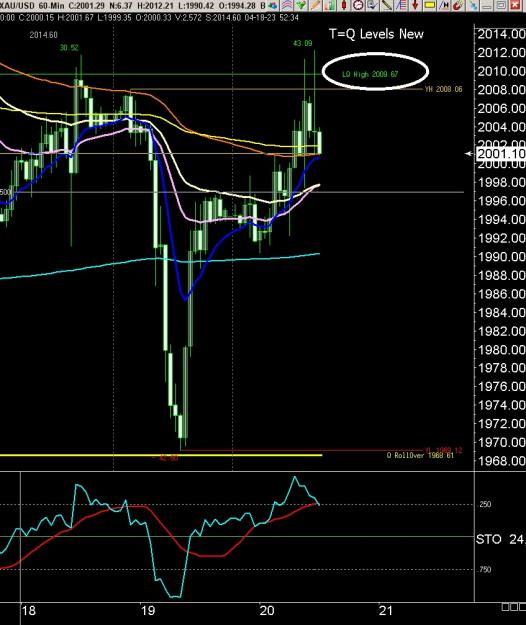Viewport: 526px width, 625px height.
Task: Click the XAU/USD 60-Min title label
Action: [x=32, y=6]
